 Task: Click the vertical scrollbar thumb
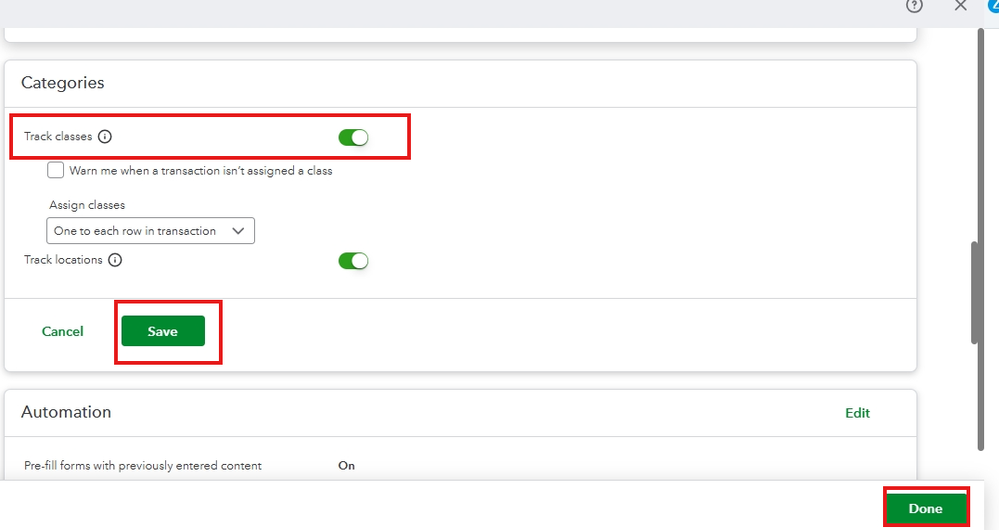click(x=974, y=293)
